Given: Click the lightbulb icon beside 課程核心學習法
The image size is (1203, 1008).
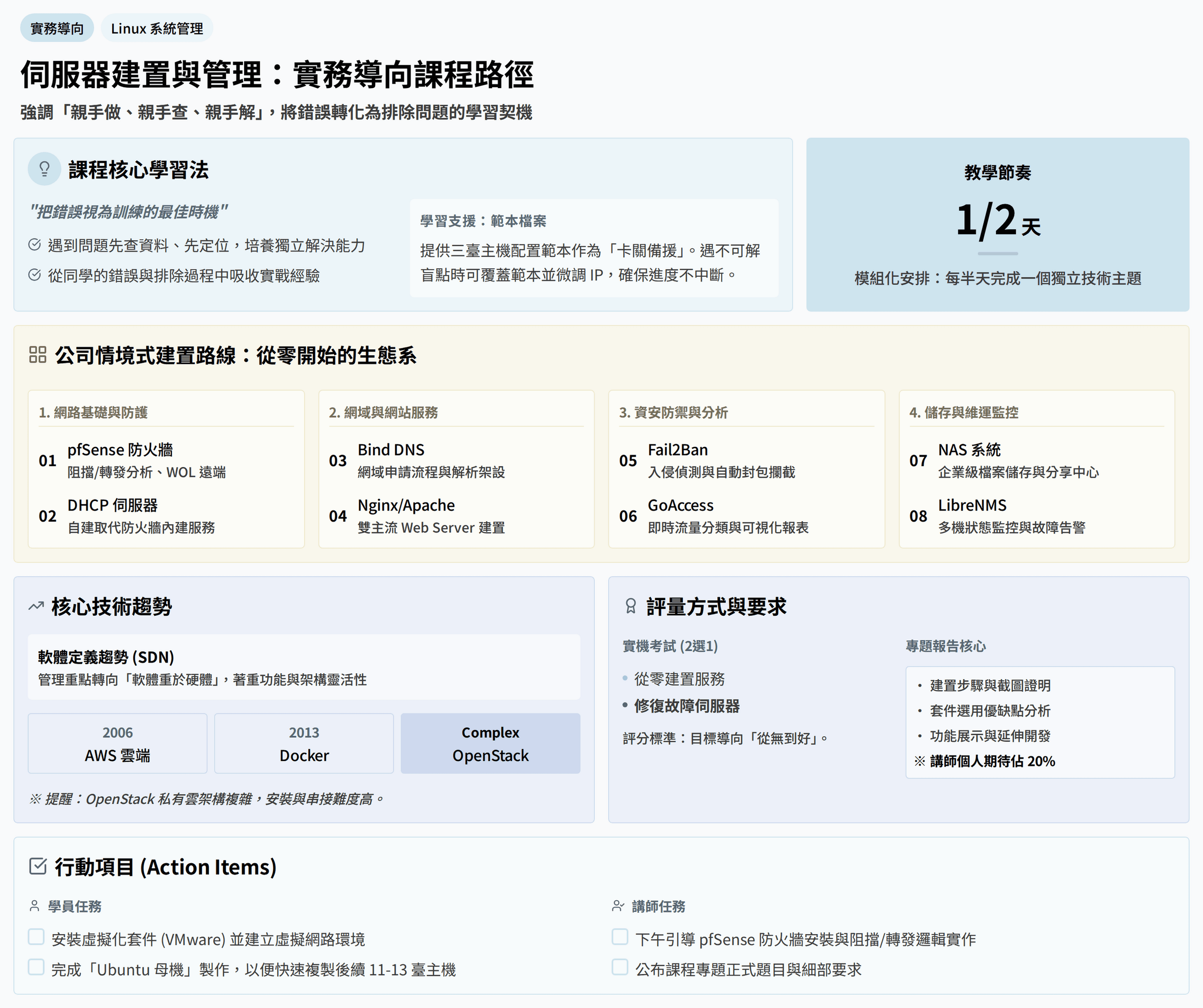Looking at the screenshot, I should coord(44,169).
